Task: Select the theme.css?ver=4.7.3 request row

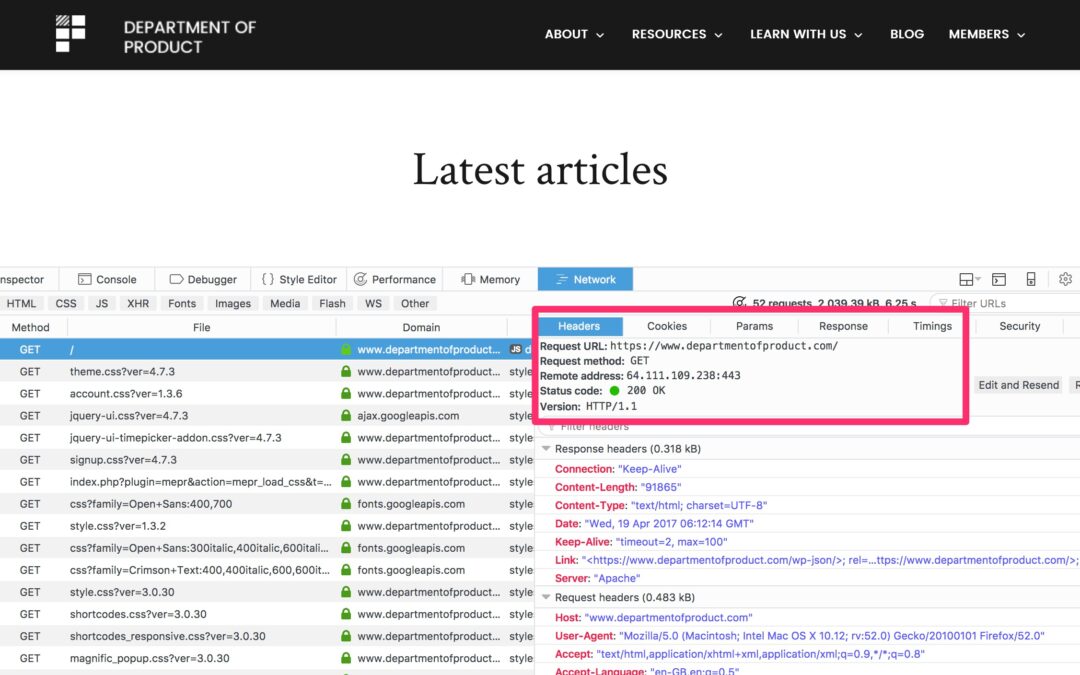Action: [267, 371]
